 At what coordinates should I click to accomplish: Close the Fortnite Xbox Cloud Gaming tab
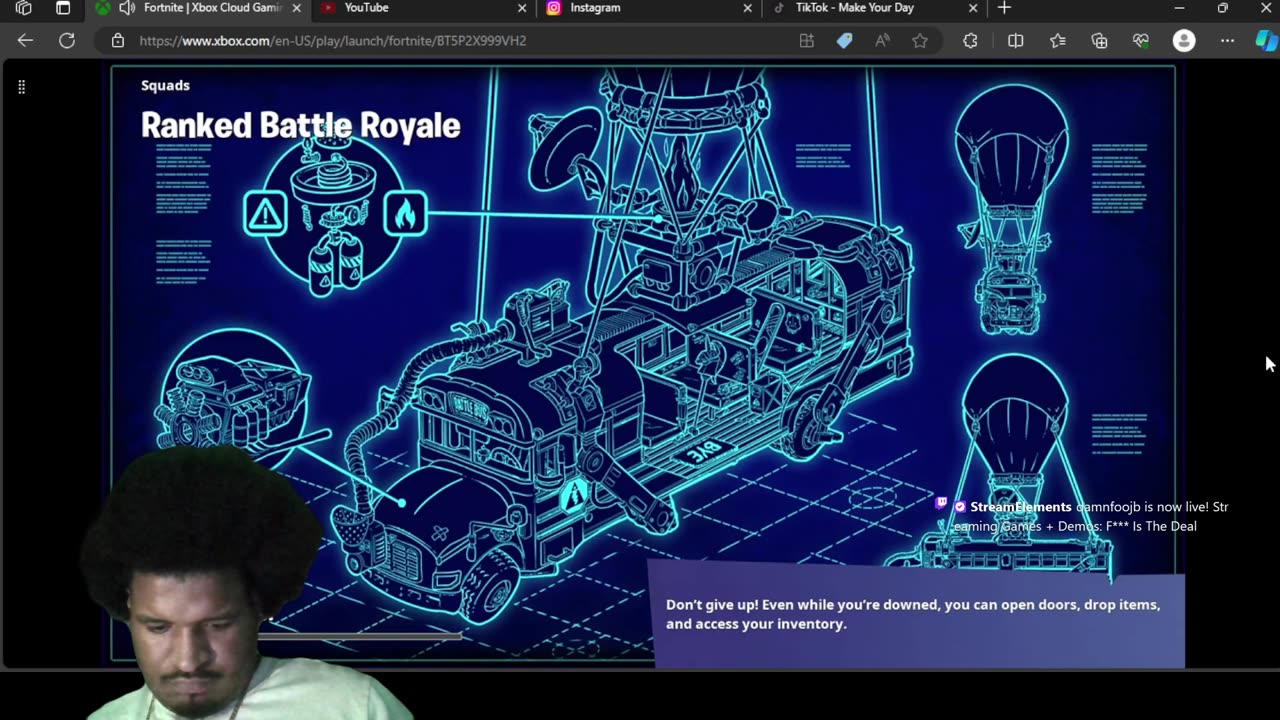pos(296,8)
